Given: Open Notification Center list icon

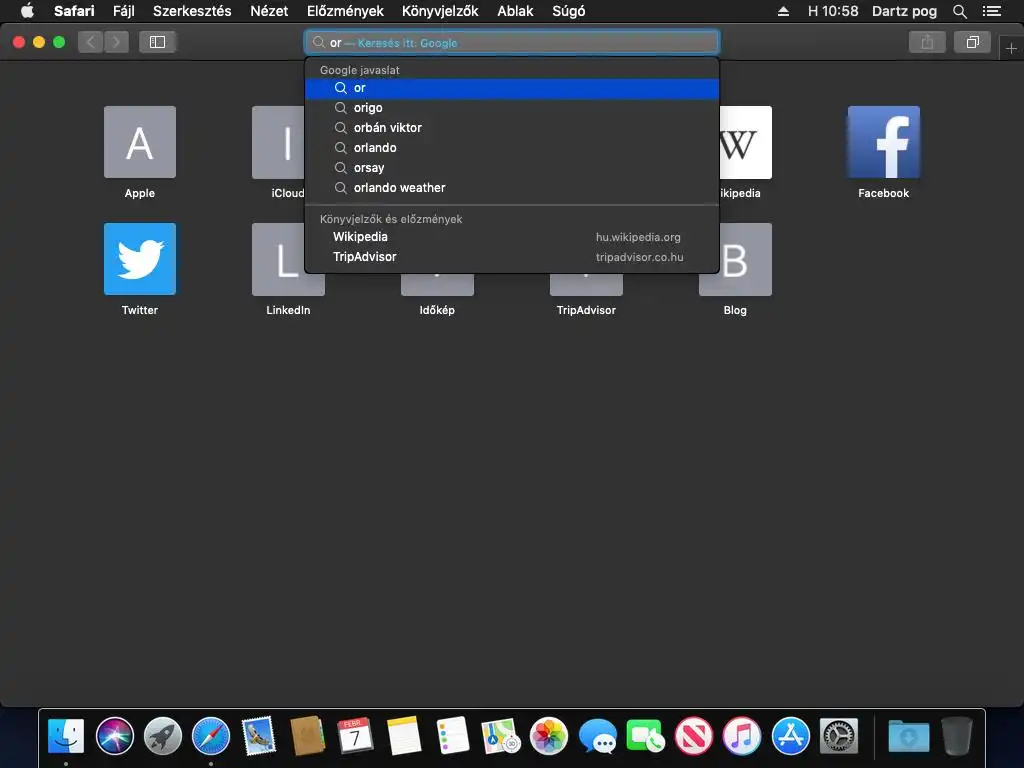Looking at the screenshot, I should point(991,11).
